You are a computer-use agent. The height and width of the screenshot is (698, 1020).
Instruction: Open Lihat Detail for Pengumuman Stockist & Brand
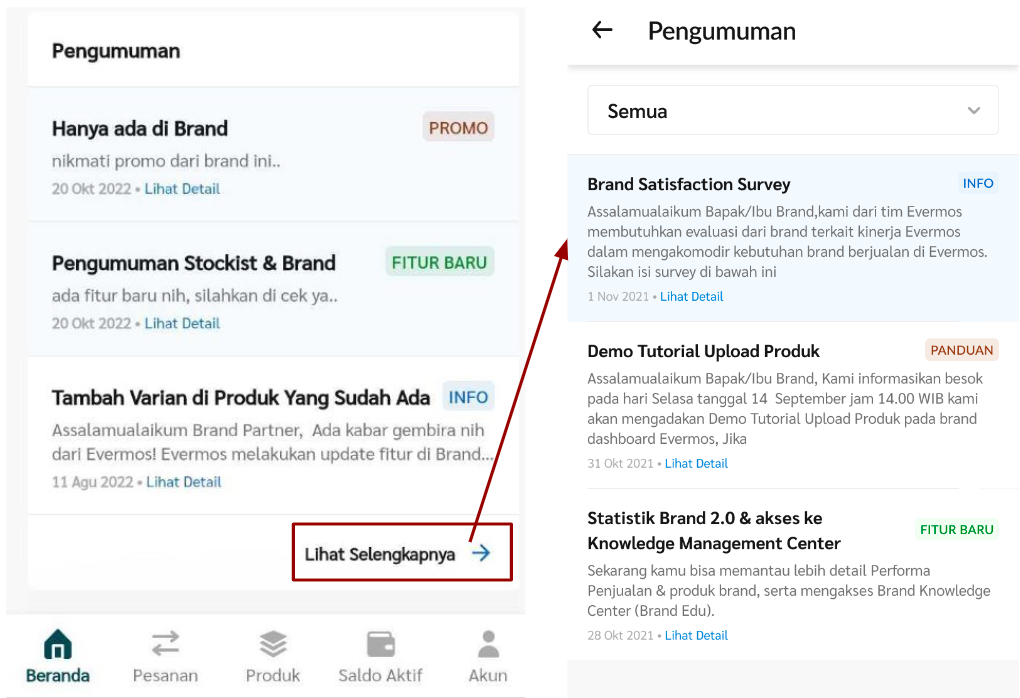pos(182,323)
